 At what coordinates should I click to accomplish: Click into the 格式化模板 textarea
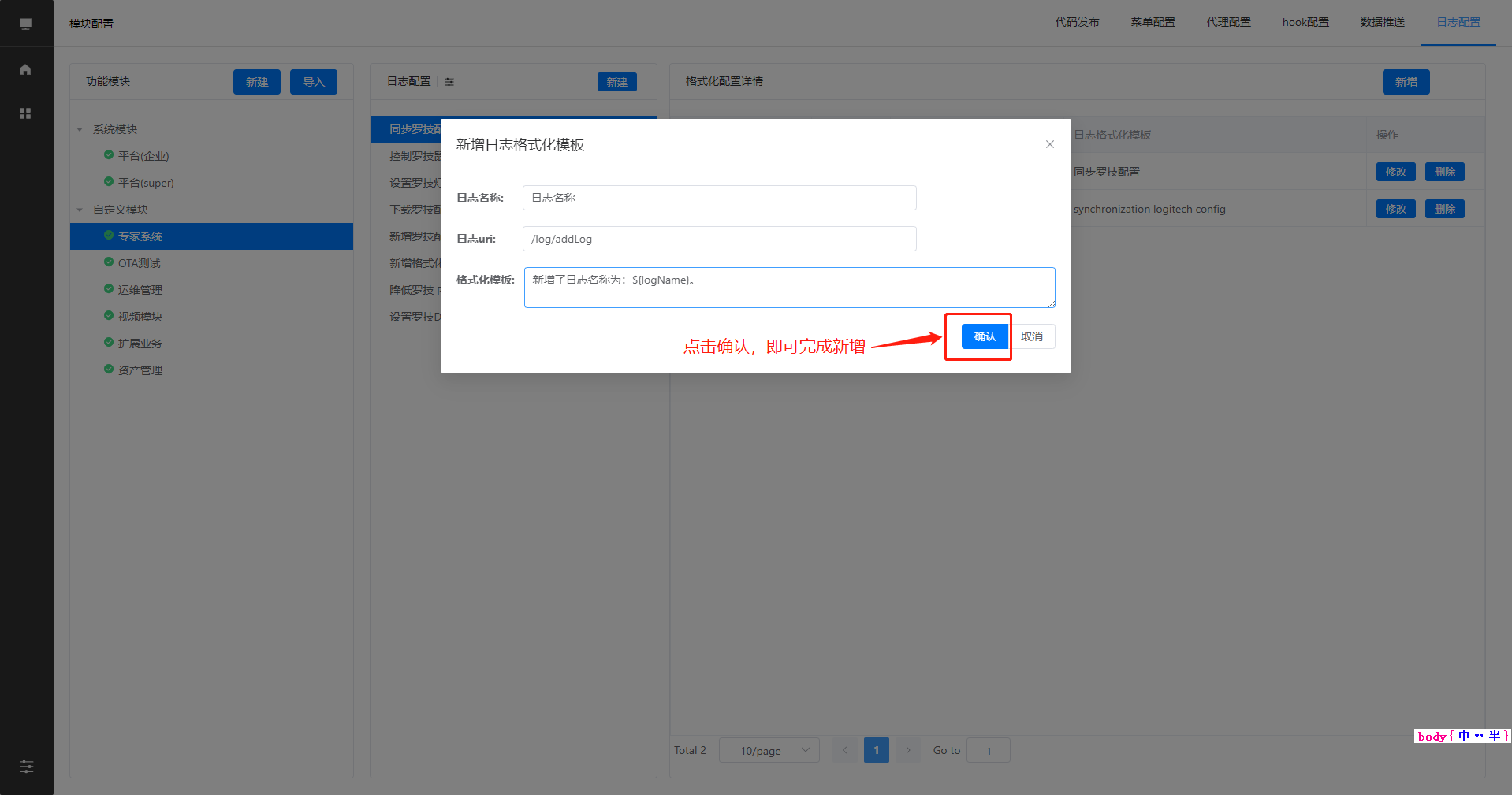point(788,288)
